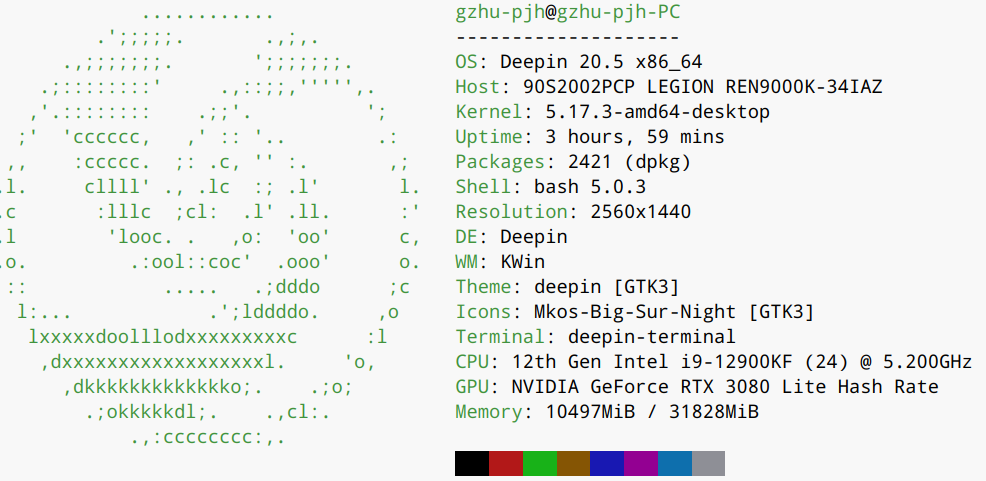The width and height of the screenshot is (986, 481).
Task: Click the cyan-blue color block
Action: tap(675, 463)
